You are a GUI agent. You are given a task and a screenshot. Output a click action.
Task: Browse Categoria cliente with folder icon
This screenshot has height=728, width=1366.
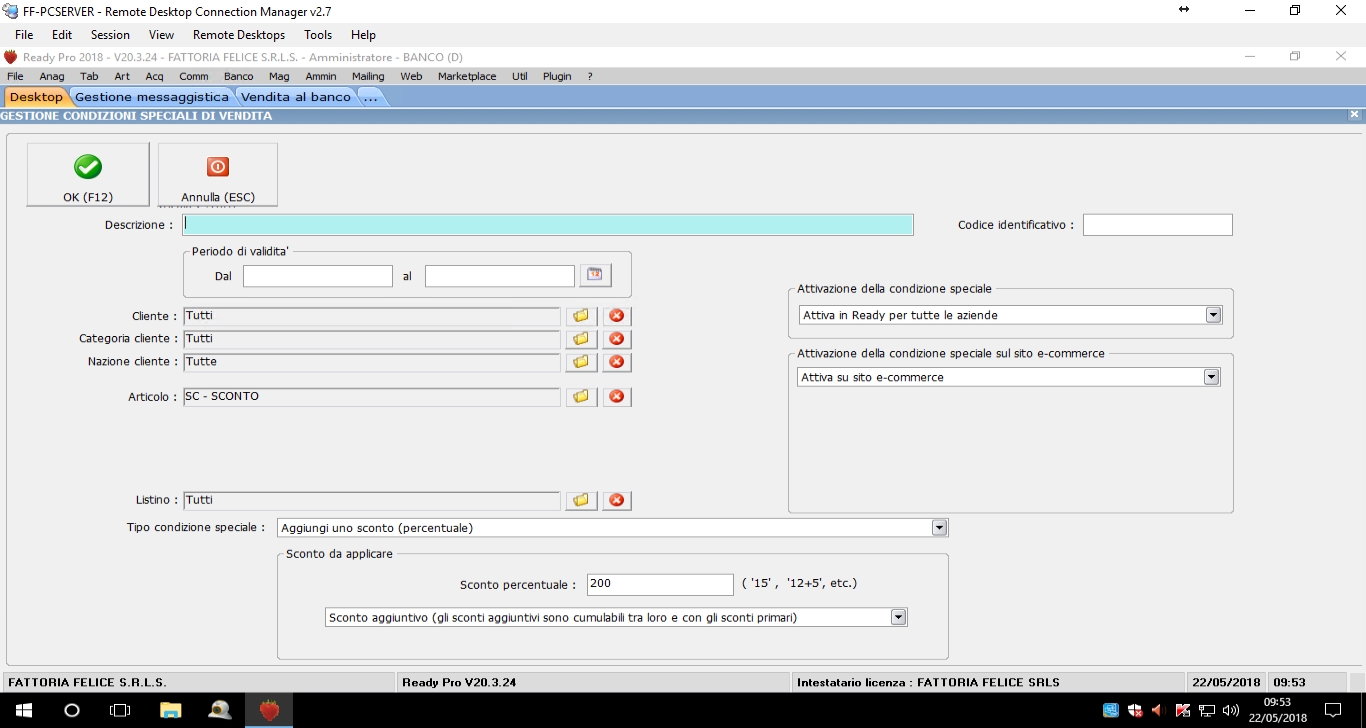(581, 339)
